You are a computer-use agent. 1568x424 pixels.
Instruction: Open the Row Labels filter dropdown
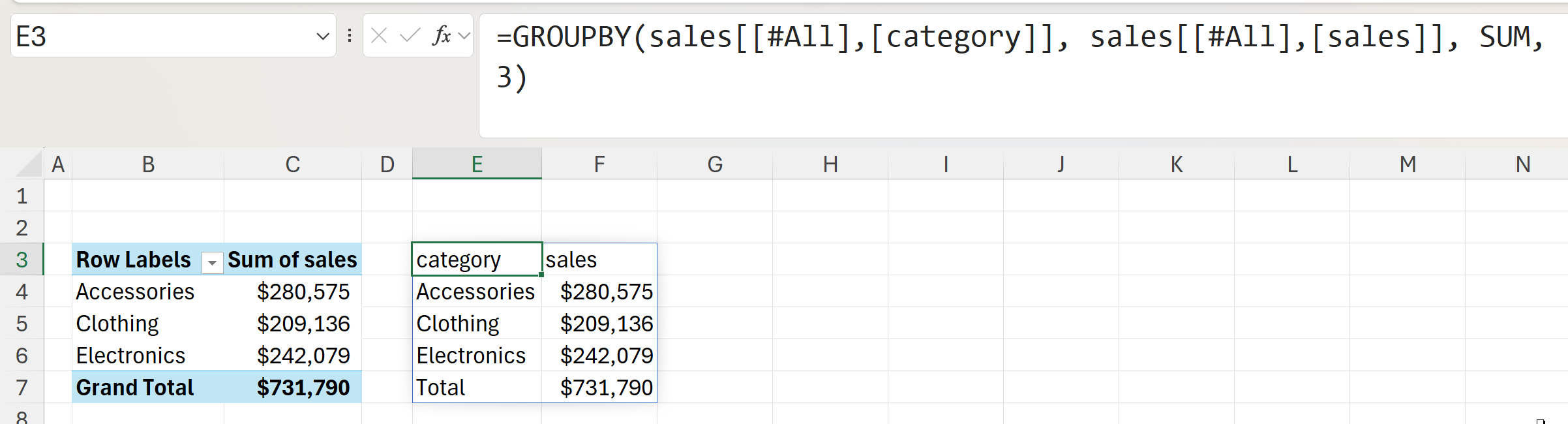212,262
